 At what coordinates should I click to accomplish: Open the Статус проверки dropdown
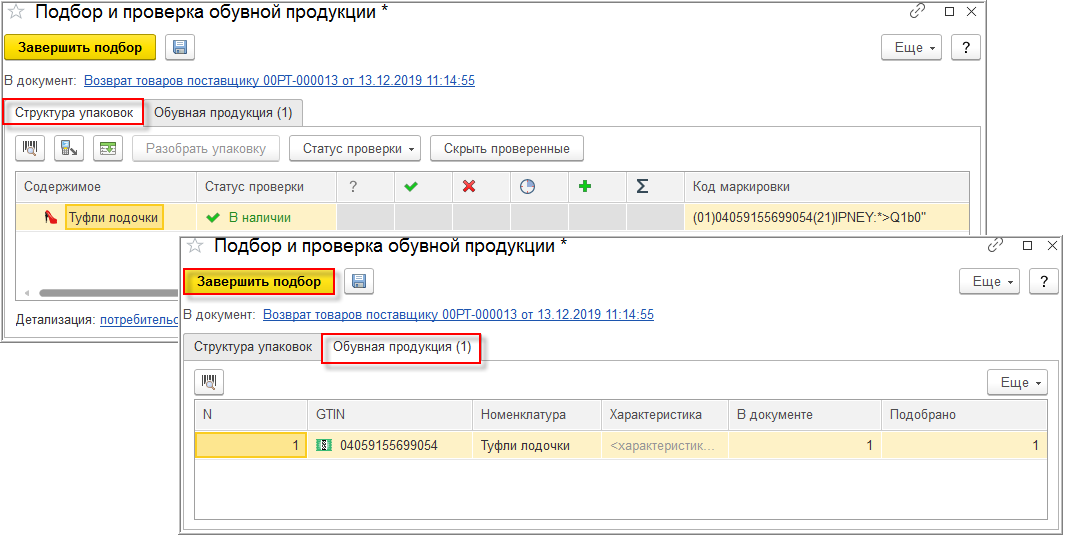click(x=355, y=149)
